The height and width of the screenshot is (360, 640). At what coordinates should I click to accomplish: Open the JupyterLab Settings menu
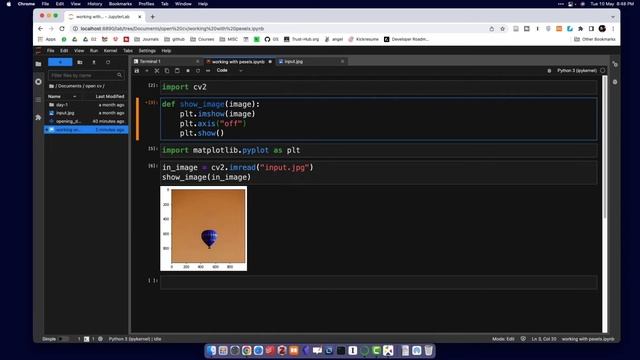(147, 51)
